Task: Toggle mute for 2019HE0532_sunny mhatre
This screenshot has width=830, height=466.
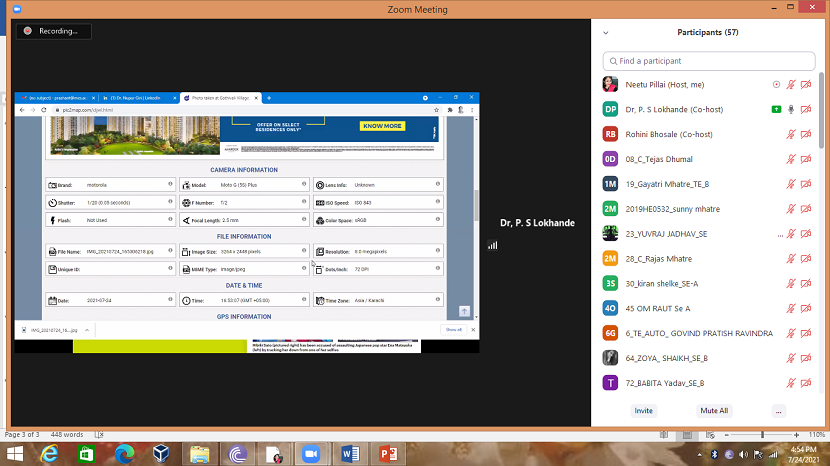Action: click(x=791, y=209)
